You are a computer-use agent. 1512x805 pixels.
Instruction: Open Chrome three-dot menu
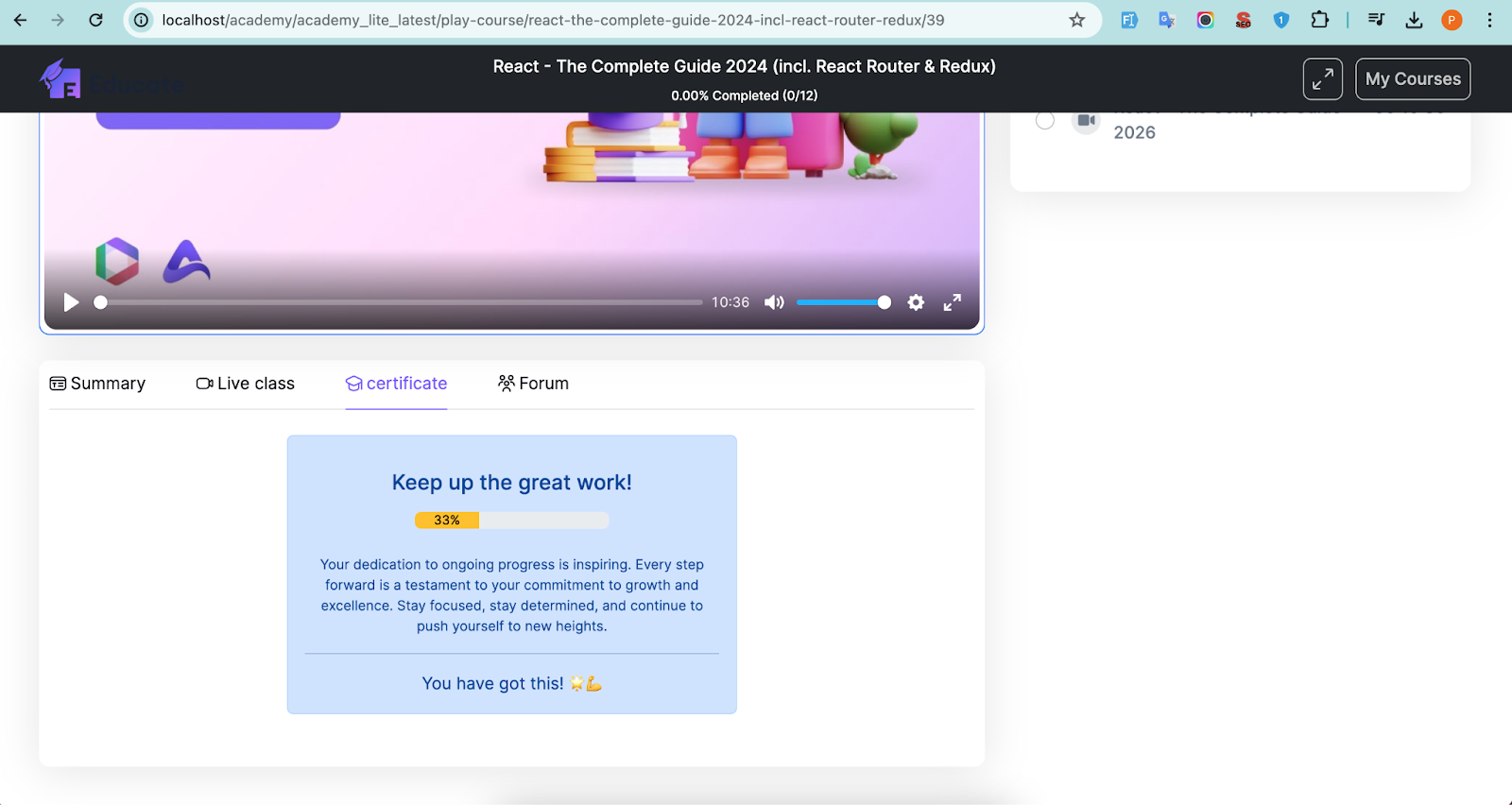(x=1489, y=20)
